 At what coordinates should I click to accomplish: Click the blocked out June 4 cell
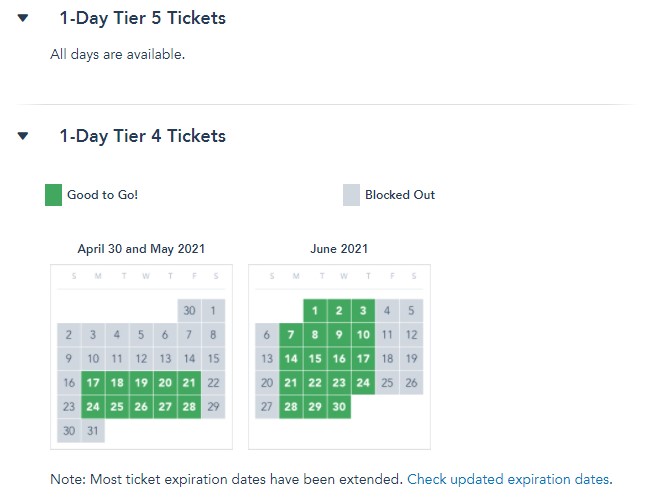pos(387,311)
